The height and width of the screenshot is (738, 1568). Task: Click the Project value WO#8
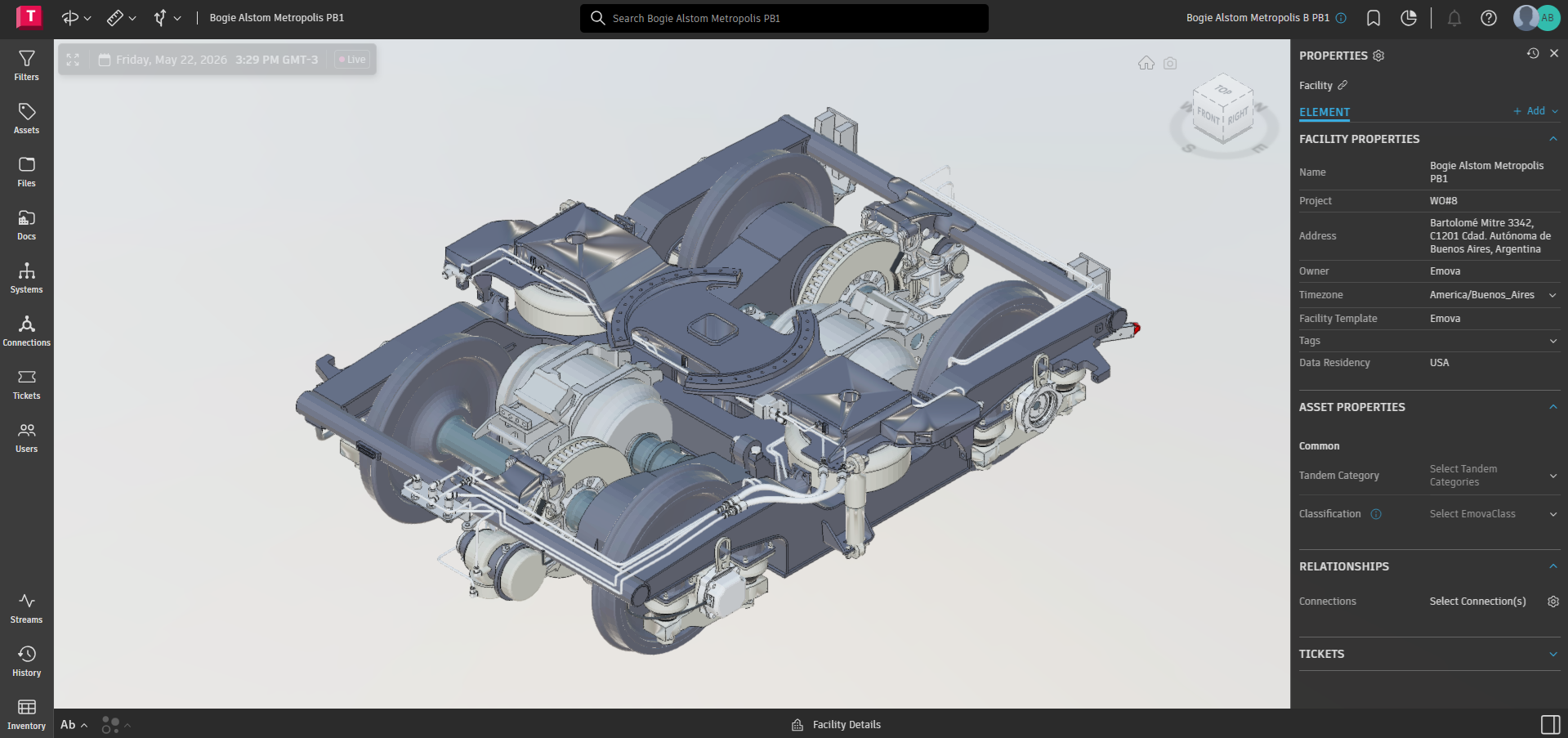click(x=1444, y=201)
